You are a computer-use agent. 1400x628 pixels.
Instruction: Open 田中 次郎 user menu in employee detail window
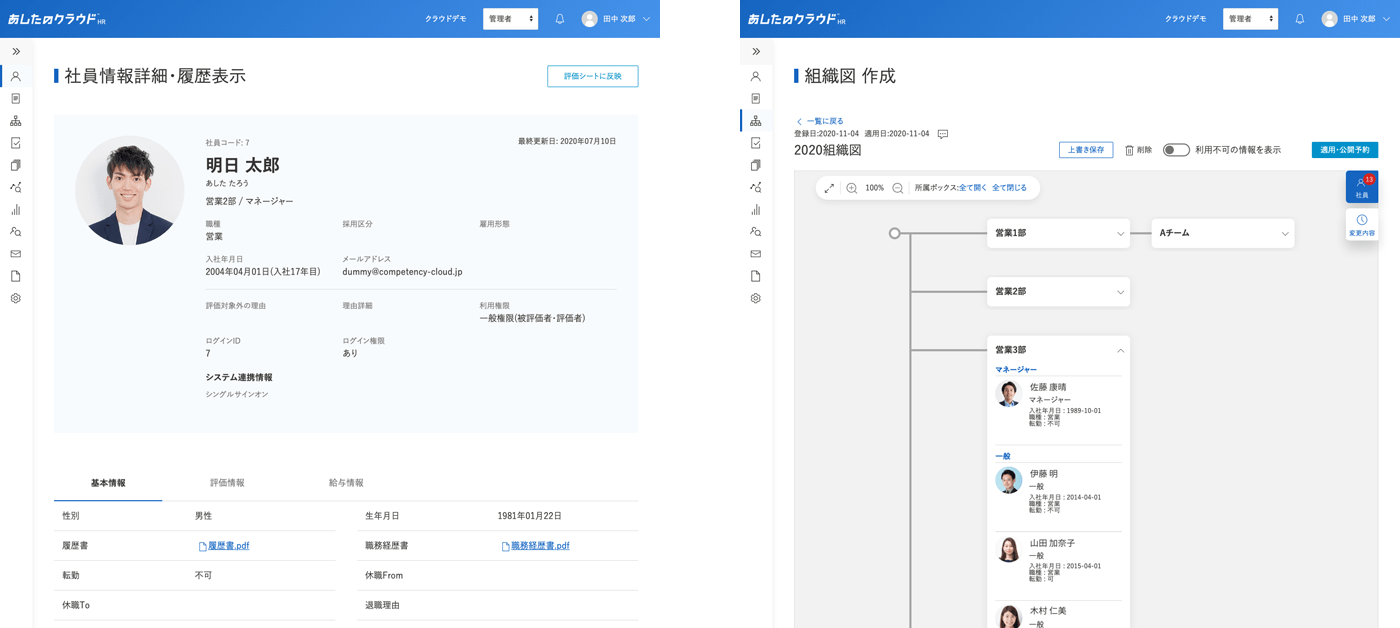click(x=616, y=19)
